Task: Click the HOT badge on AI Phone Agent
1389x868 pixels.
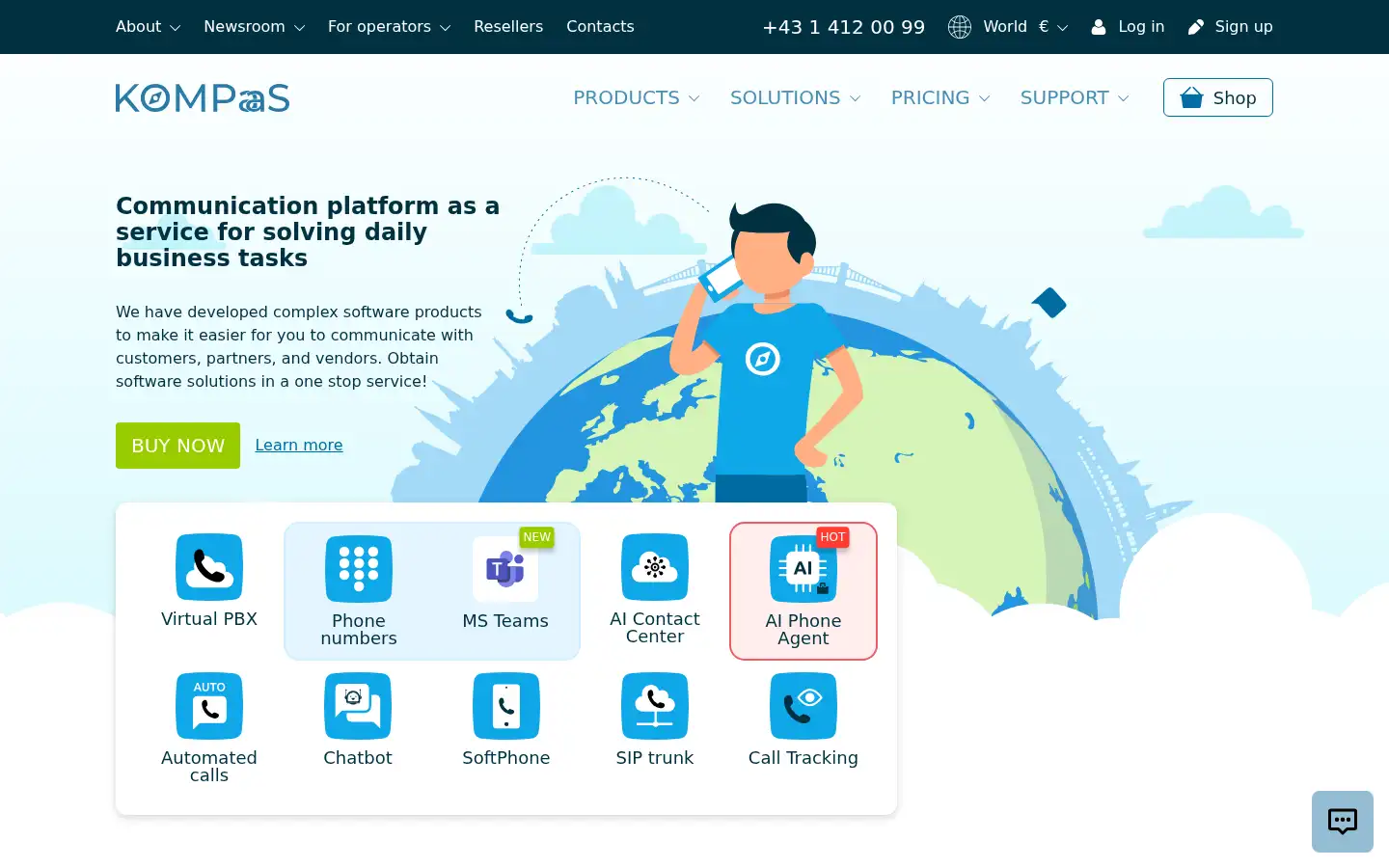Action: click(x=832, y=537)
